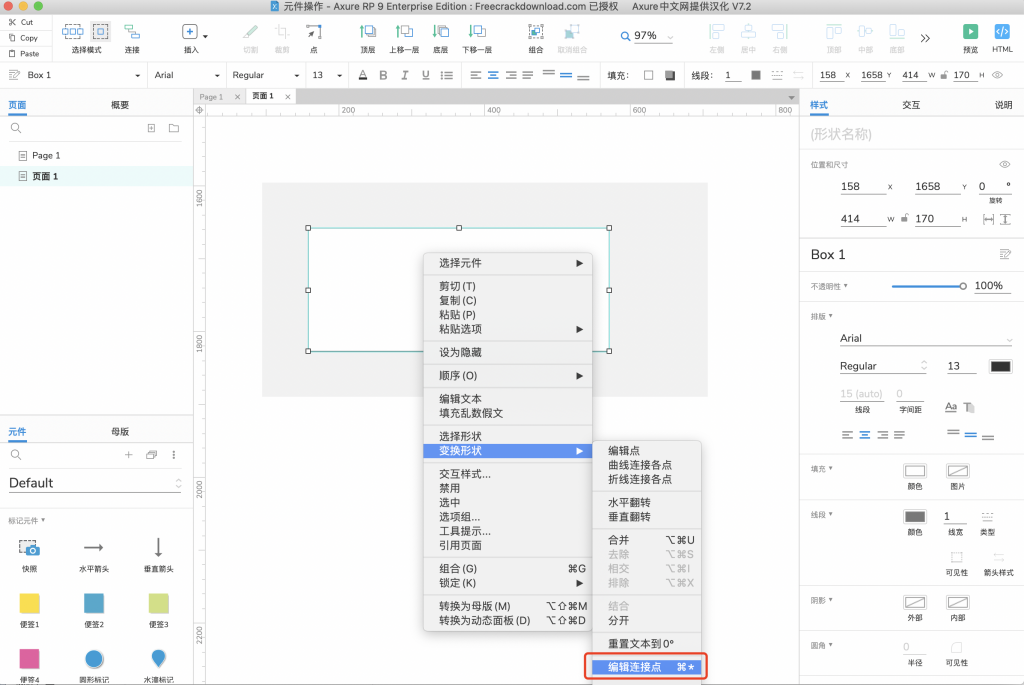The width and height of the screenshot is (1024, 685).
Task: Click the opacity slider handle
Action: click(x=963, y=286)
